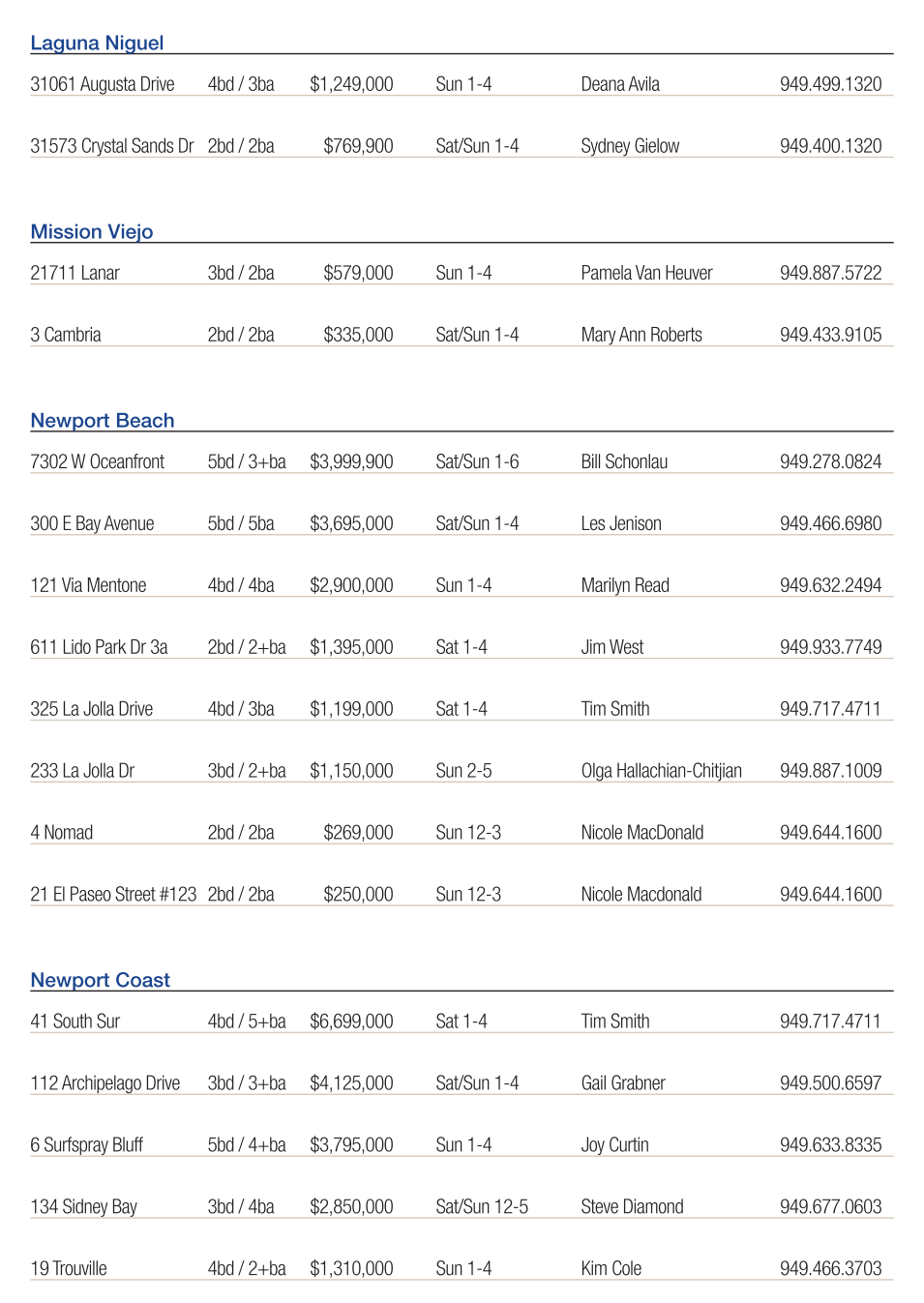Click phone number 949.400.1320 for Sydney Gielow
Screen dimensions: 924x1303
click(x=830, y=146)
